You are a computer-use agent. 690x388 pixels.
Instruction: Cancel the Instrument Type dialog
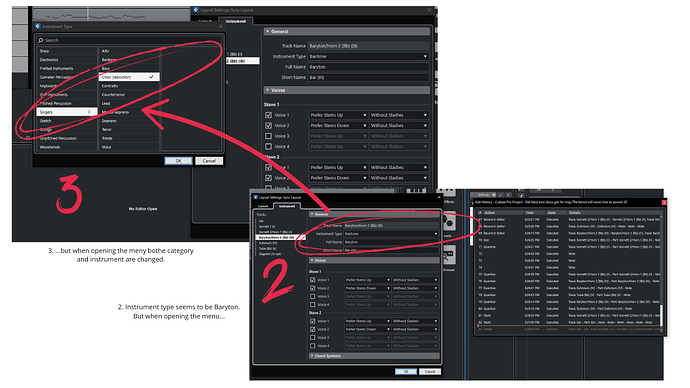coord(209,161)
